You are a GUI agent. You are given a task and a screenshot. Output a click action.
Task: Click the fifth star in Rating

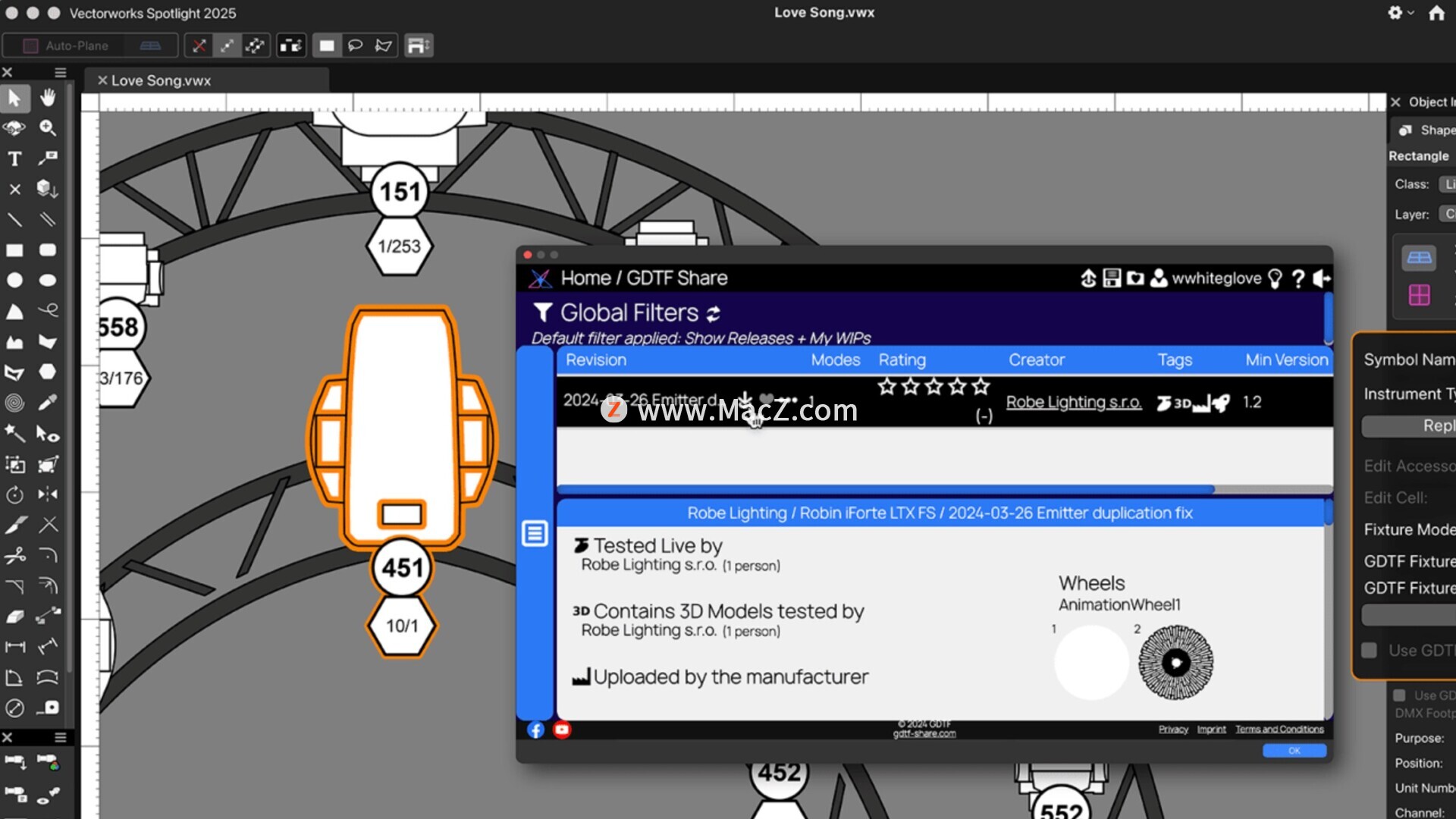tap(981, 387)
